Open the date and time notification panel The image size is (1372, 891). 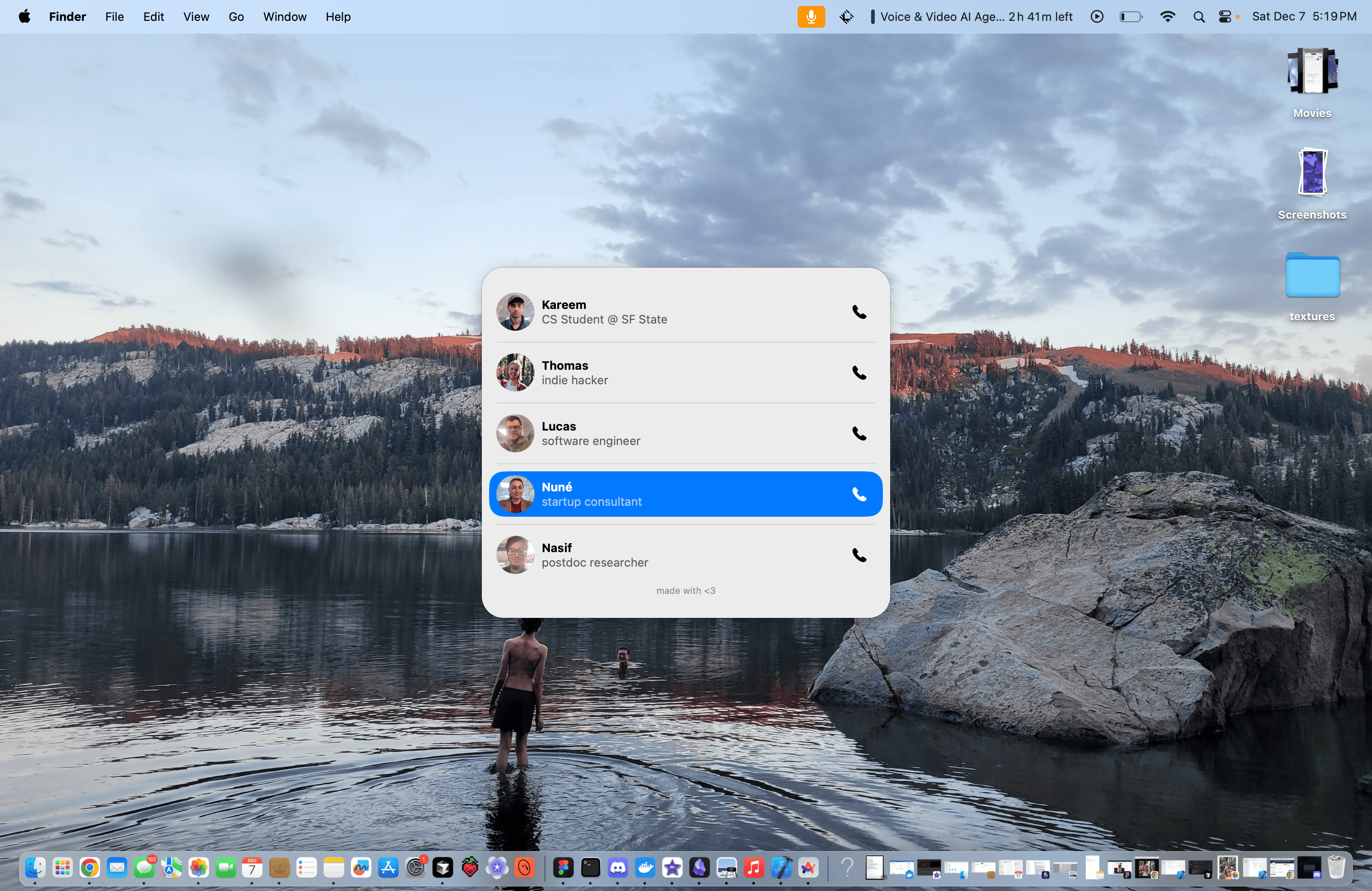1303,17
